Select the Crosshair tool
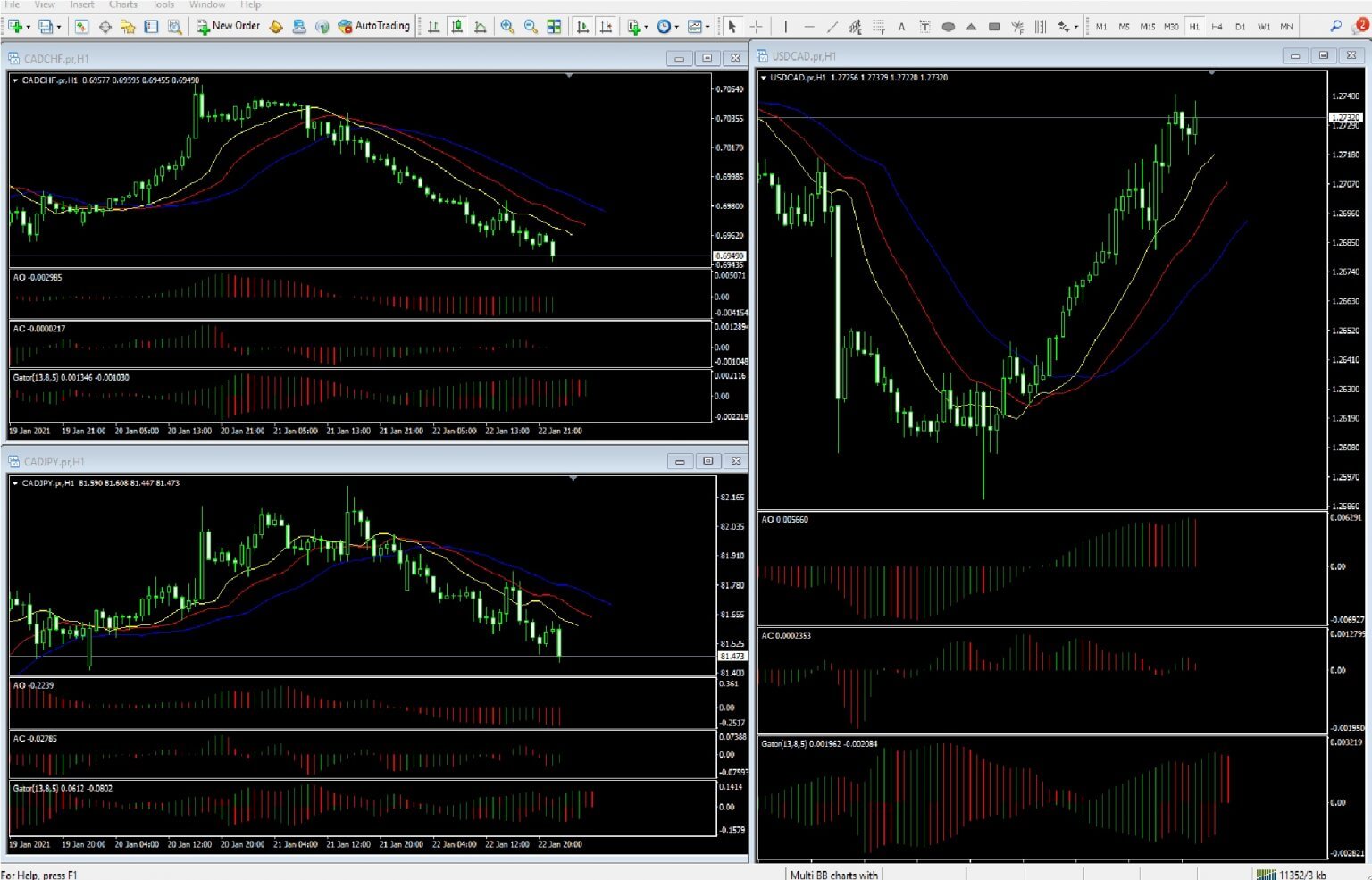The width and height of the screenshot is (1372, 880). (755, 27)
